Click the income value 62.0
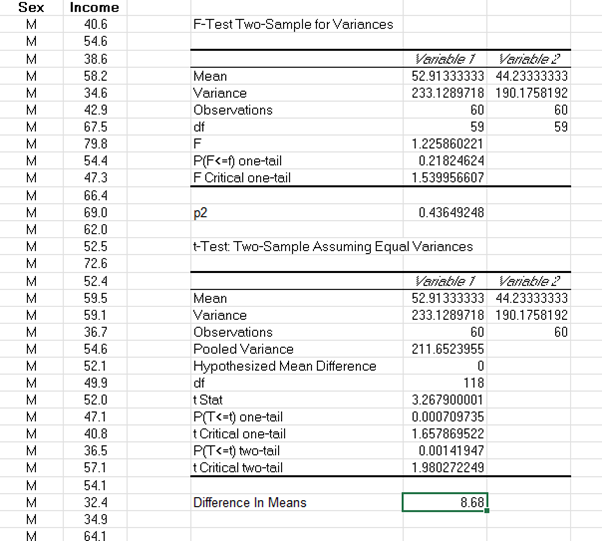 point(95,229)
